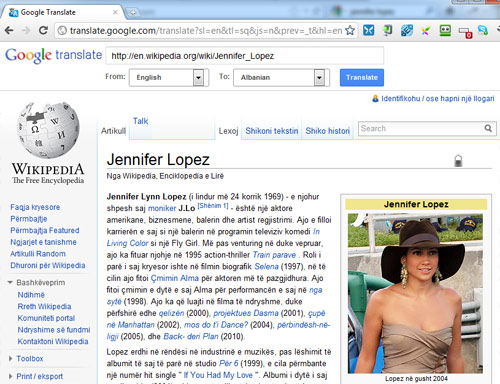Image resolution: width=500 pixels, height=384 pixels.
Task: Open the Talk tab
Action: [140, 121]
